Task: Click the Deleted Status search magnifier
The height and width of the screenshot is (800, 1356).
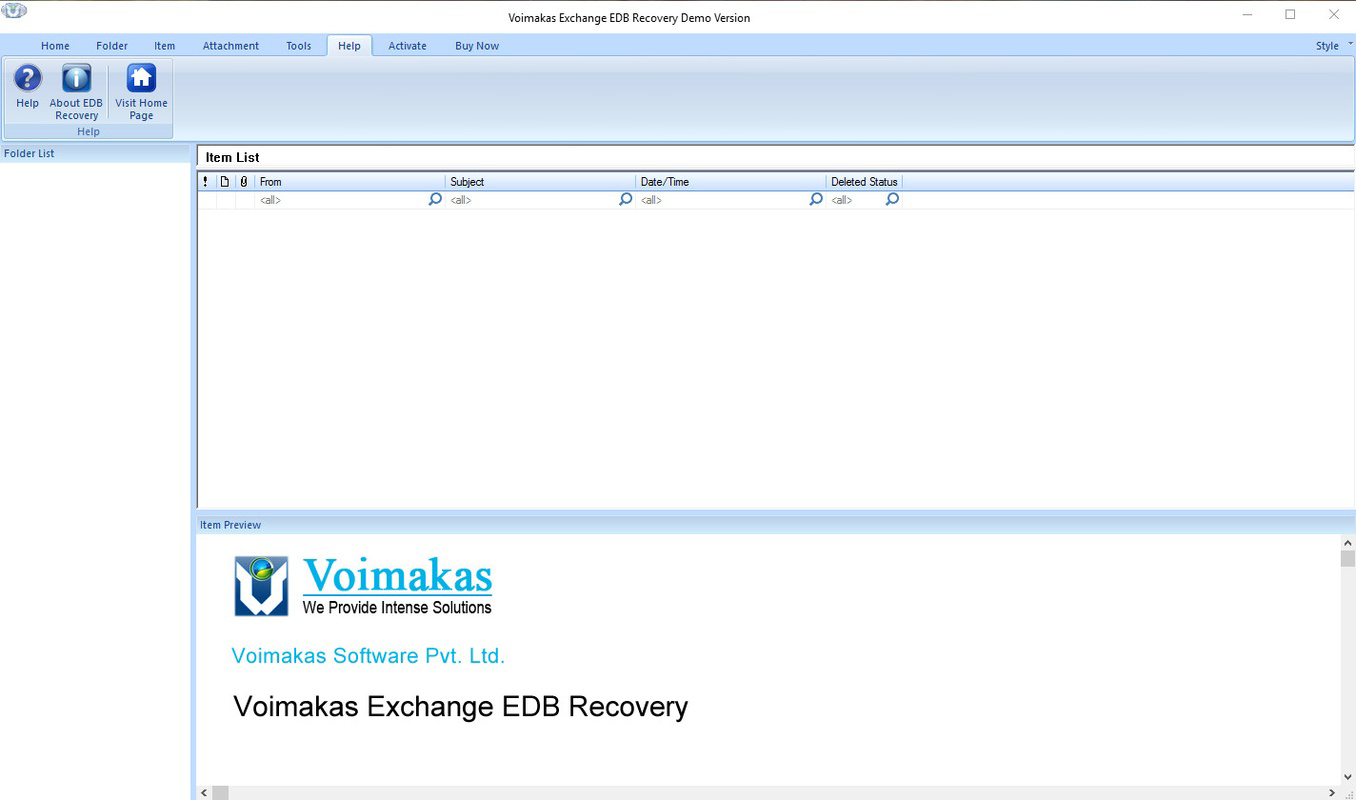Action: (891, 199)
